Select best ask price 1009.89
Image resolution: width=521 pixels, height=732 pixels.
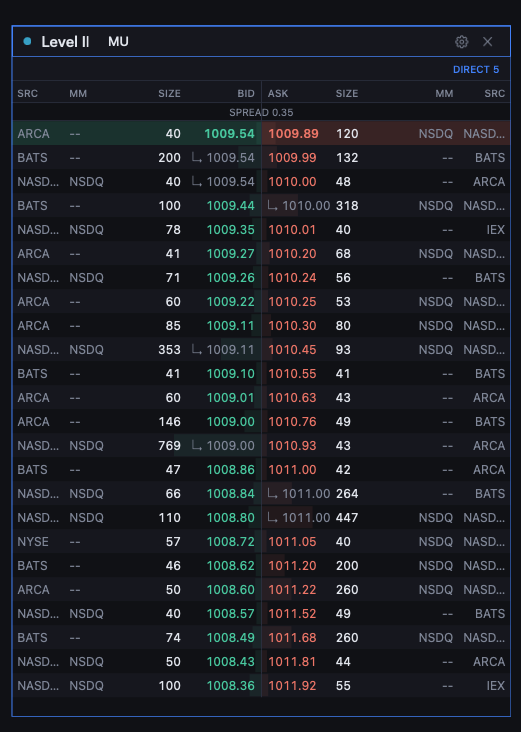[x=293, y=134]
